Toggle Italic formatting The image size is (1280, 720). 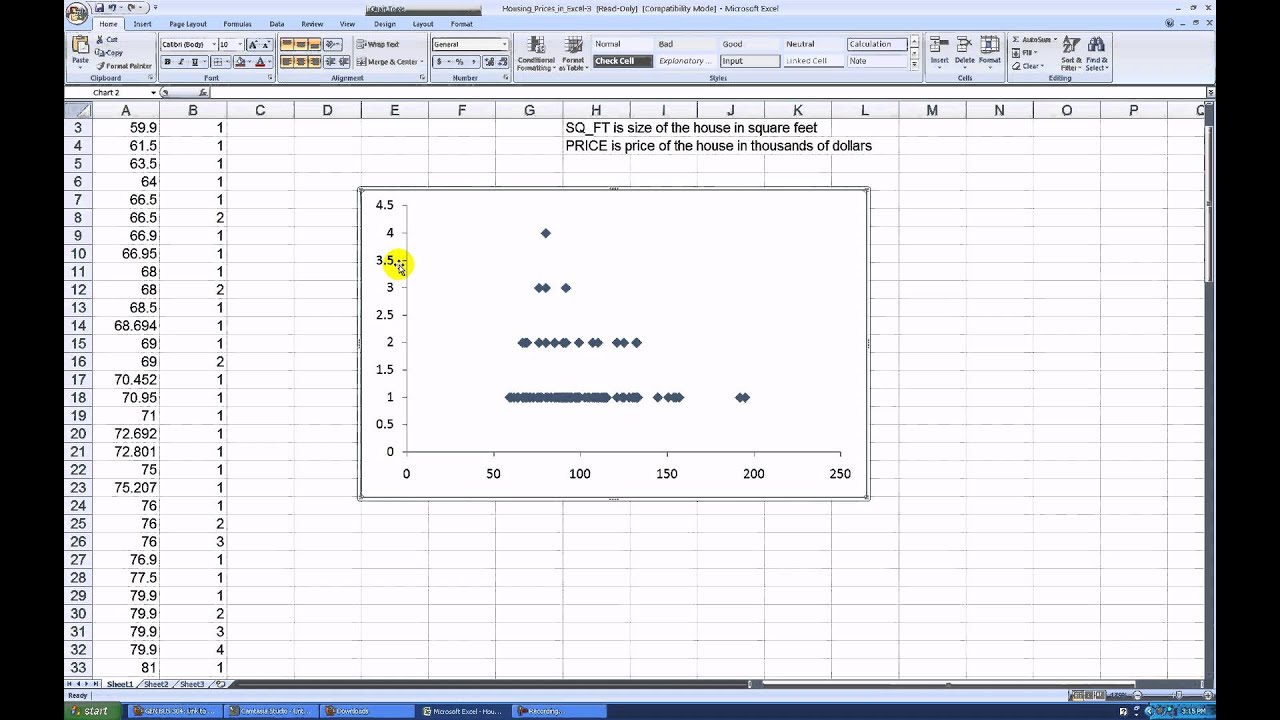coord(181,62)
